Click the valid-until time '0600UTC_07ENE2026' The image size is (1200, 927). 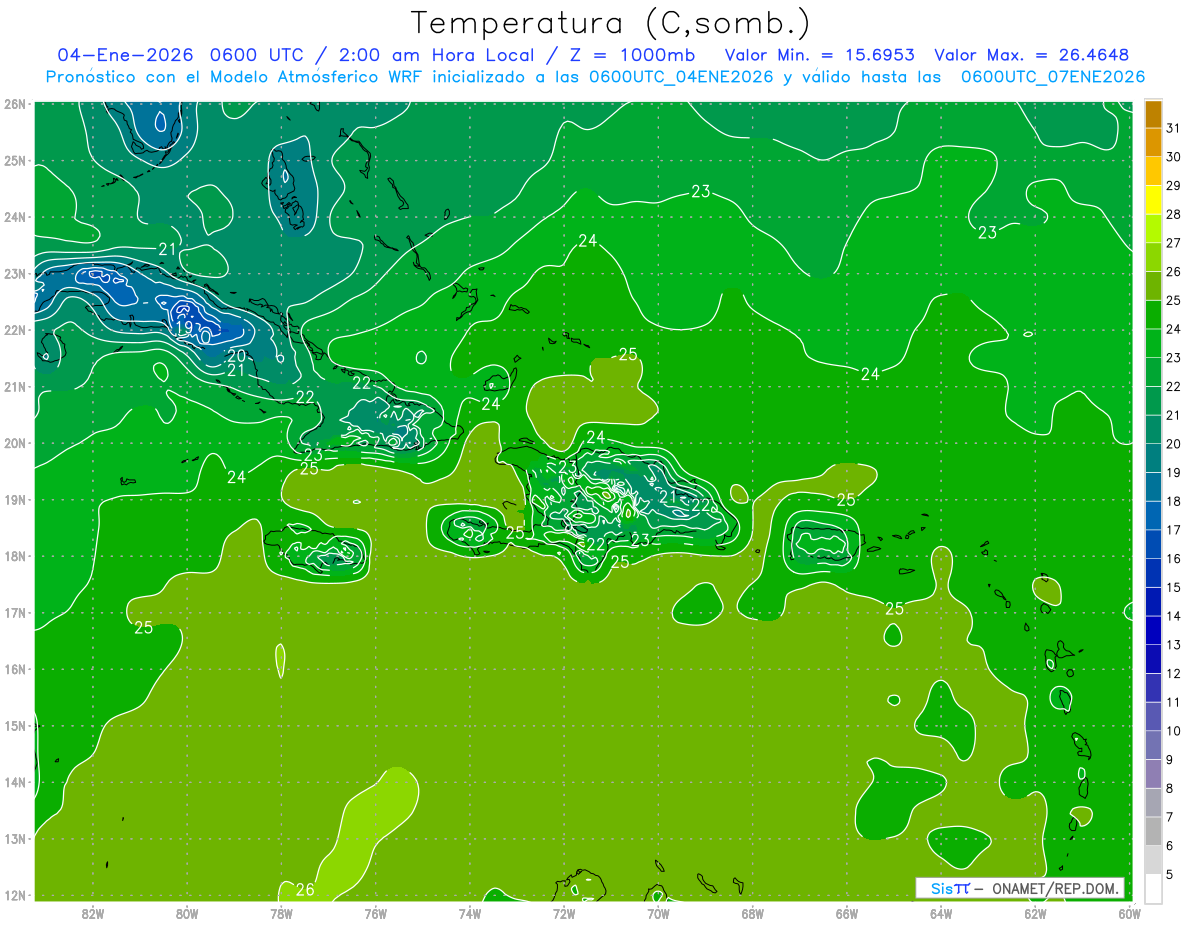[1053, 77]
